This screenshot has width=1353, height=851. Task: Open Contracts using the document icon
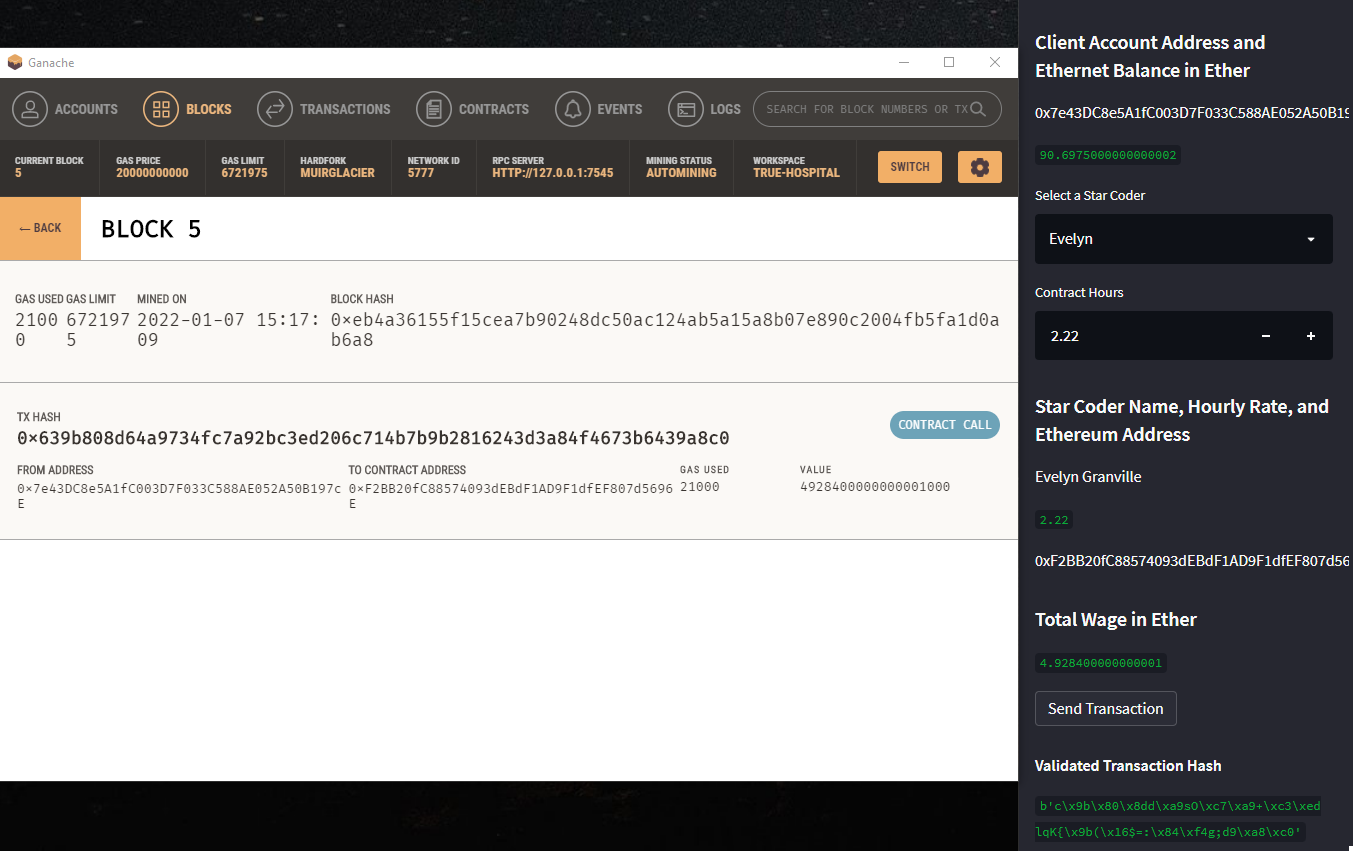pyautogui.click(x=434, y=109)
